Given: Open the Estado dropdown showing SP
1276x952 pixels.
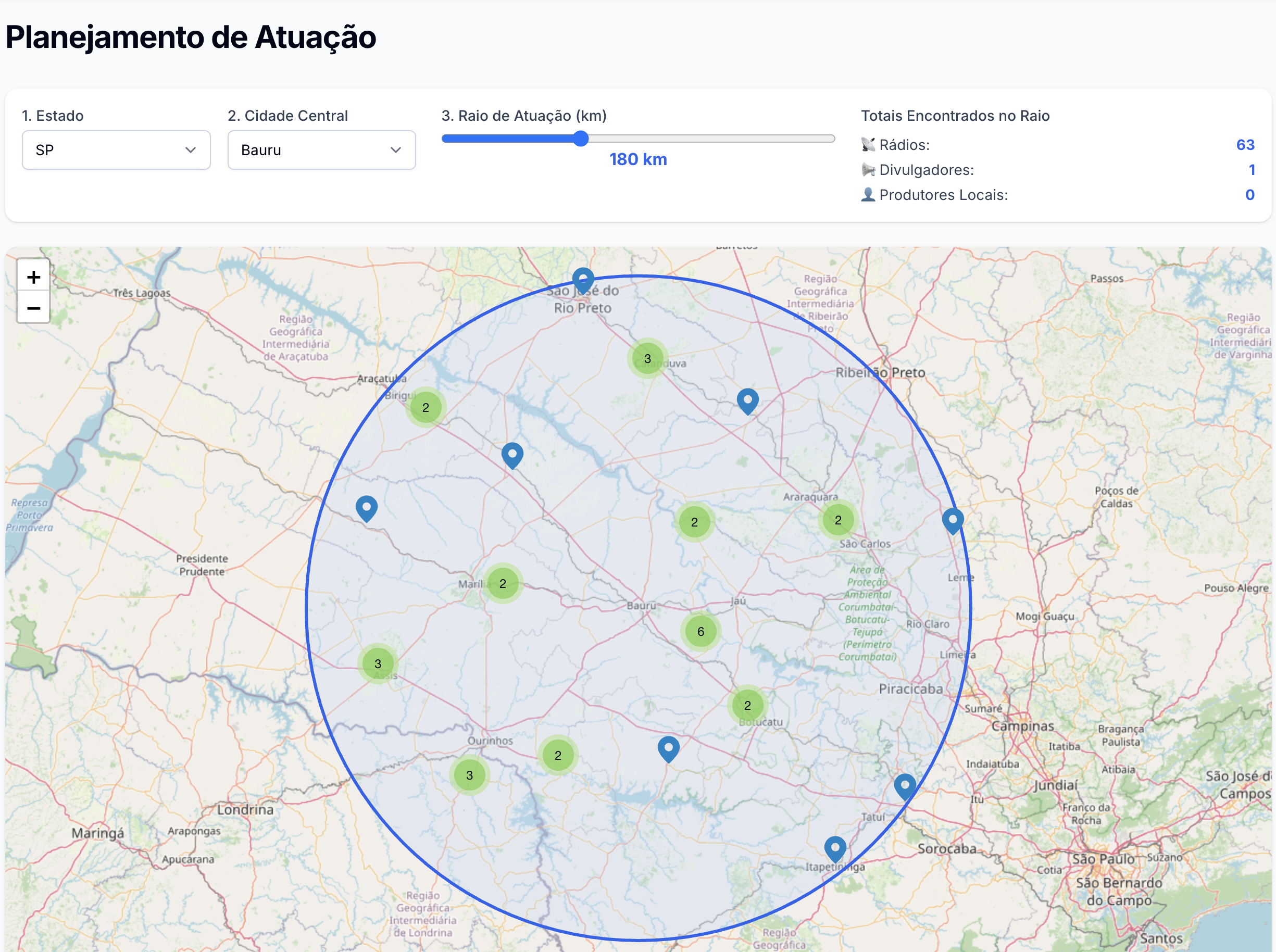Looking at the screenshot, I should [116, 150].
